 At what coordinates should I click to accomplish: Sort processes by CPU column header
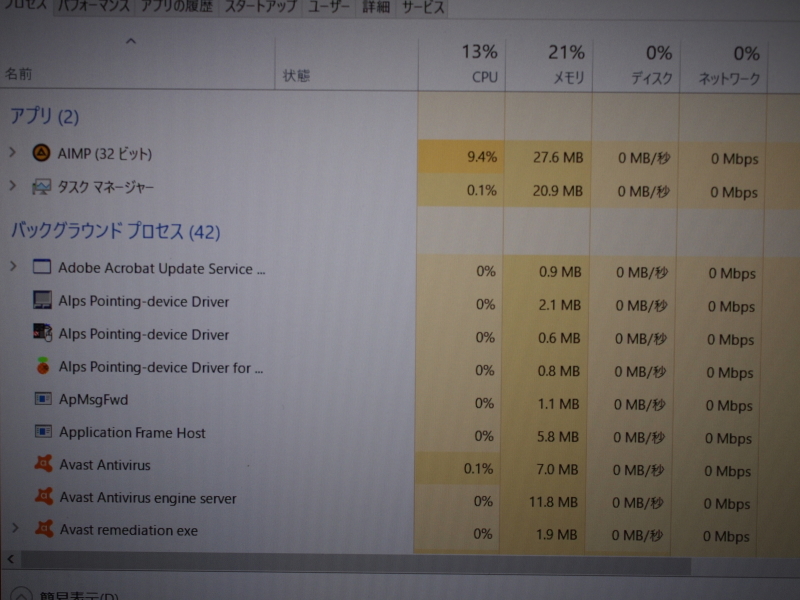pos(462,65)
